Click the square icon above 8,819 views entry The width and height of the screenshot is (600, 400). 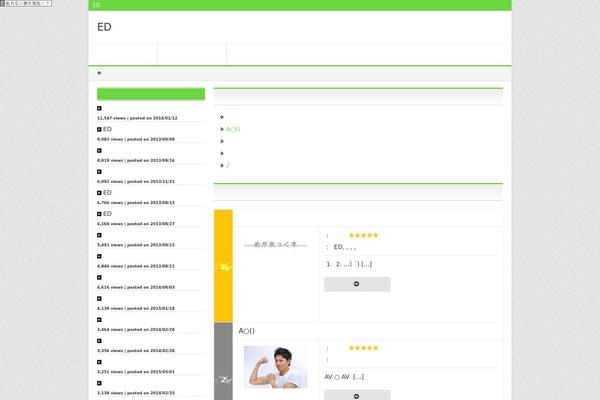coord(99,151)
